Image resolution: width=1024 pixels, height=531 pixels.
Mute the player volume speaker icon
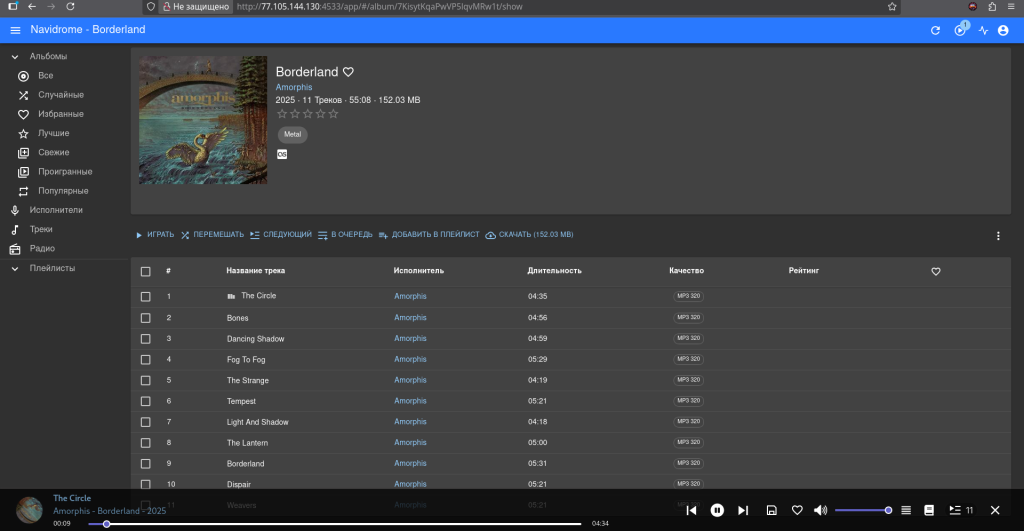coord(820,510)
